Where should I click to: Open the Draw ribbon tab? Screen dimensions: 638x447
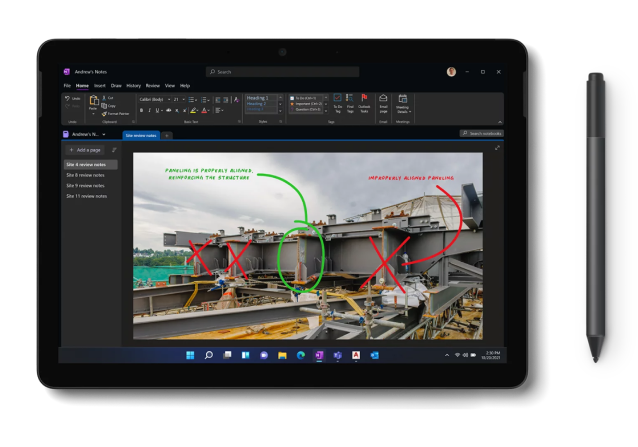pos(116,86)
